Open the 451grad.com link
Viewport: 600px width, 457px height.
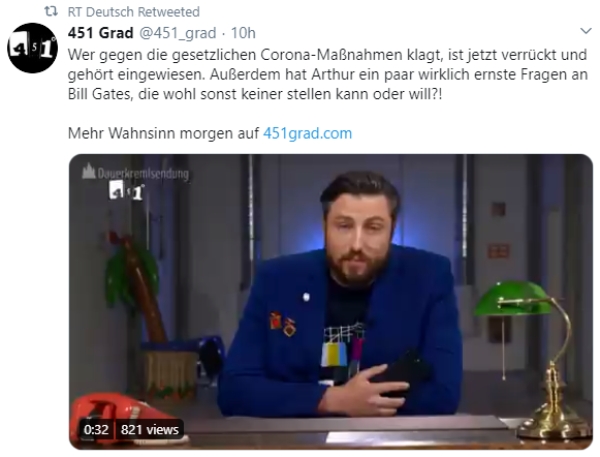coord(307,133)
